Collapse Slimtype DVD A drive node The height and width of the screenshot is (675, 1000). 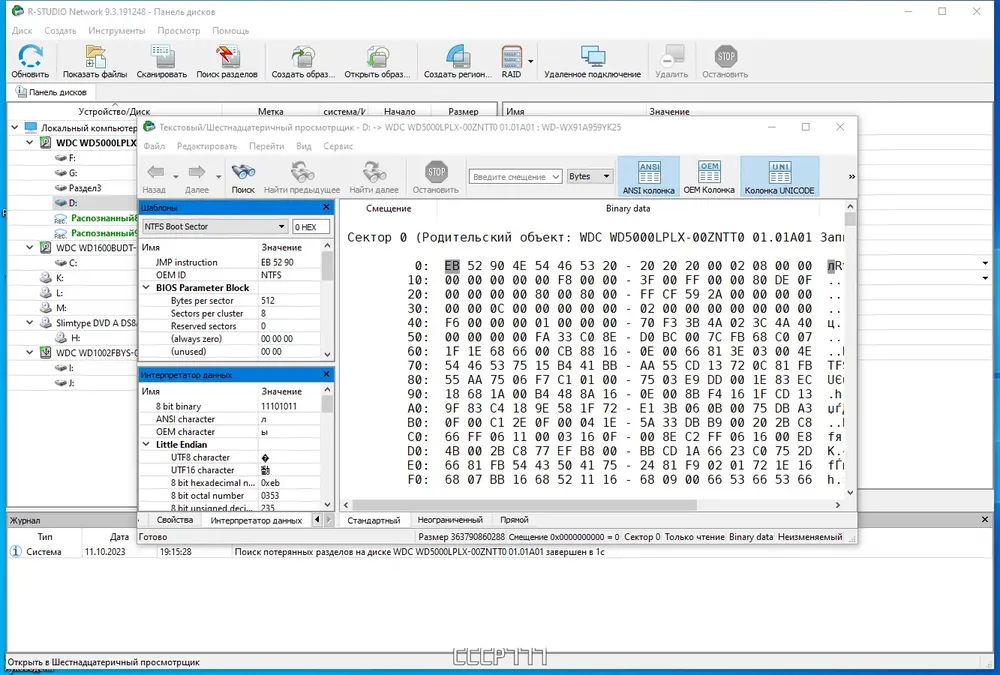coord(29,323)
